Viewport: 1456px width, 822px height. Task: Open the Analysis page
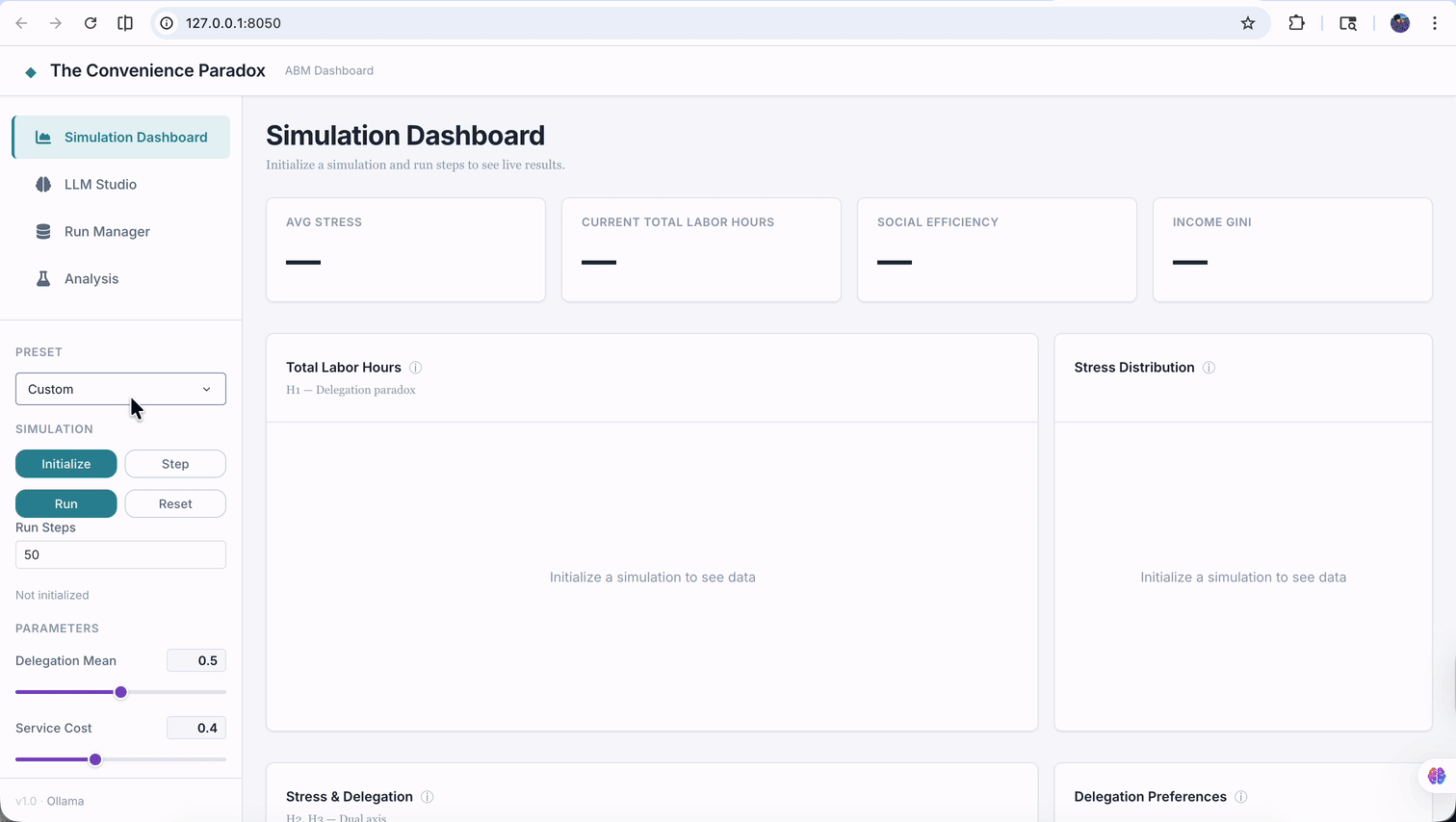121,278
